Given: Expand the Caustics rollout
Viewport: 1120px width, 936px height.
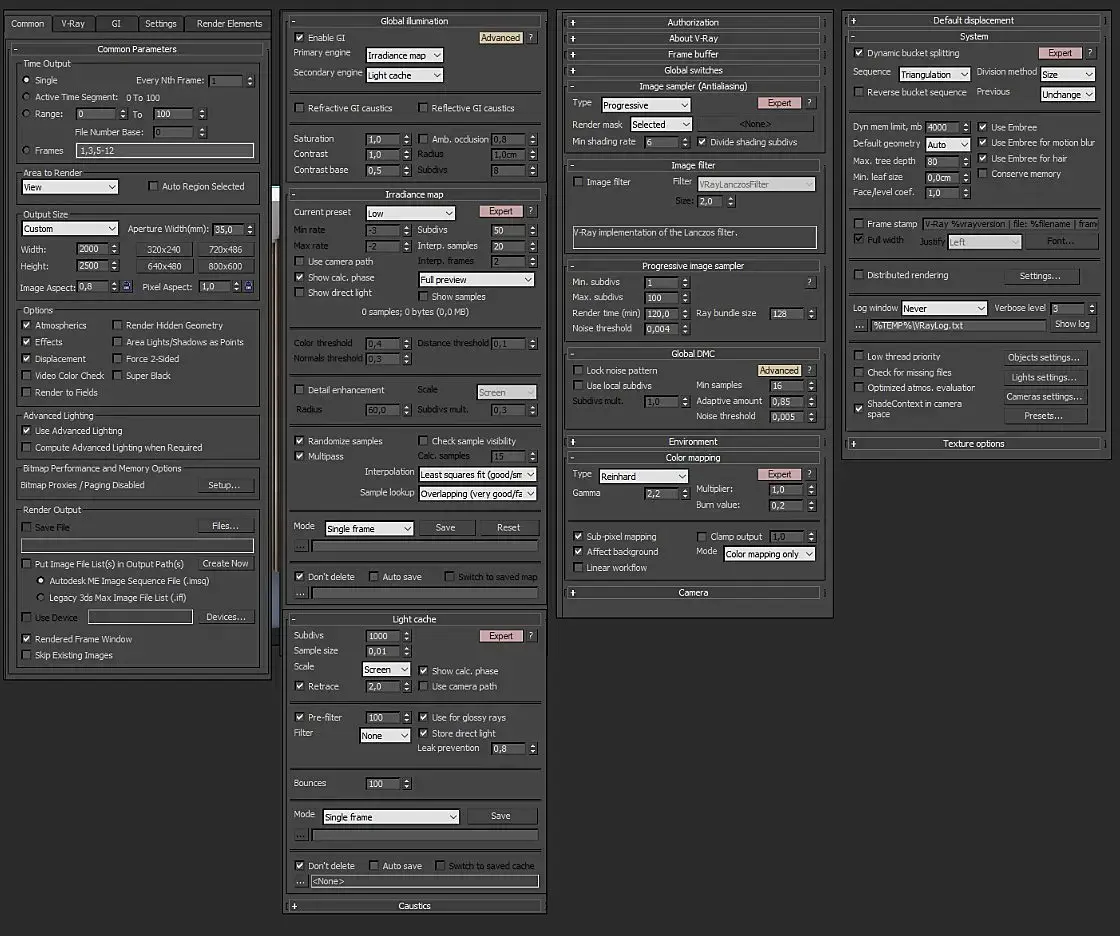Looking at the screenshot, I should click(414, 906).
